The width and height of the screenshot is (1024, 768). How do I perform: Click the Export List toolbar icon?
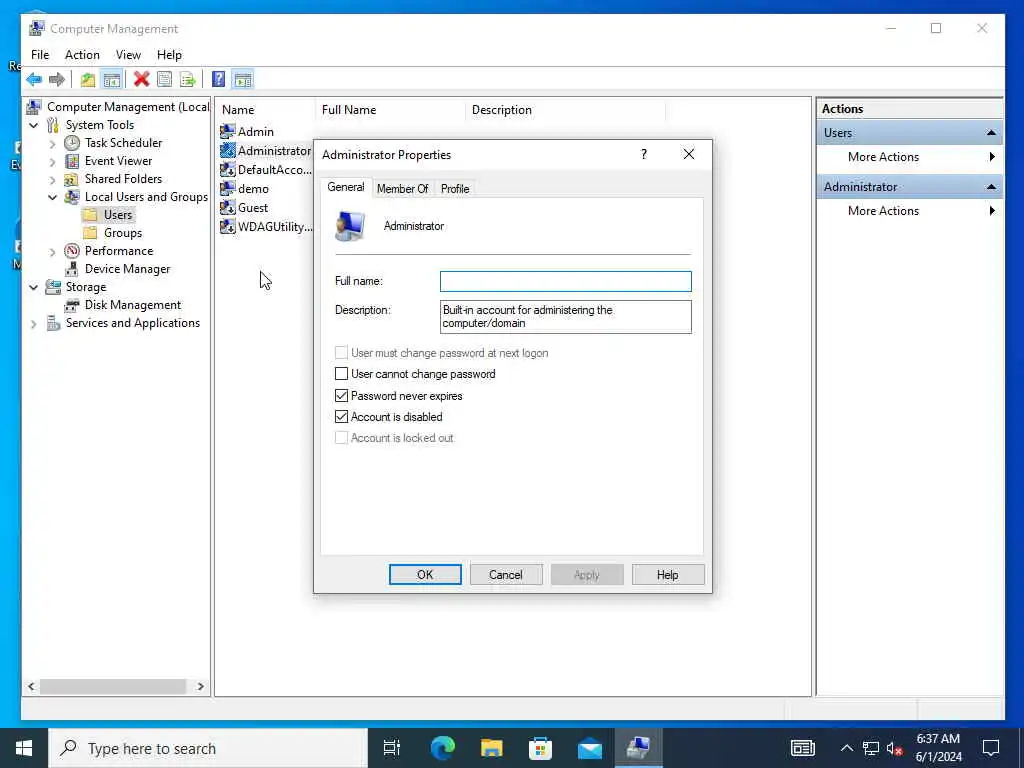coord(187,80)
